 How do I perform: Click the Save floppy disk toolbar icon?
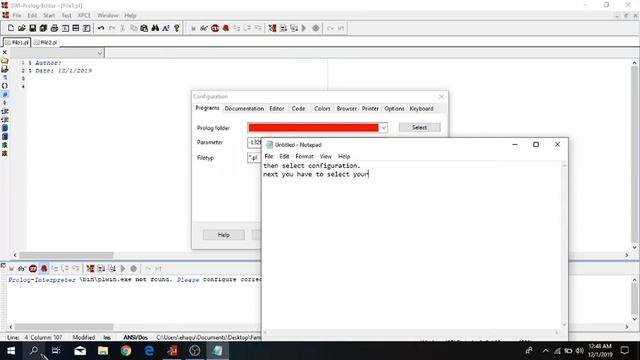(33, 28)
